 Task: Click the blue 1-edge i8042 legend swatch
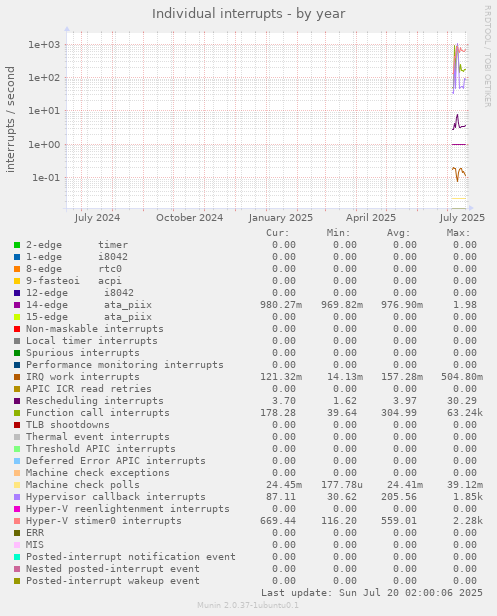pos(17,257)
